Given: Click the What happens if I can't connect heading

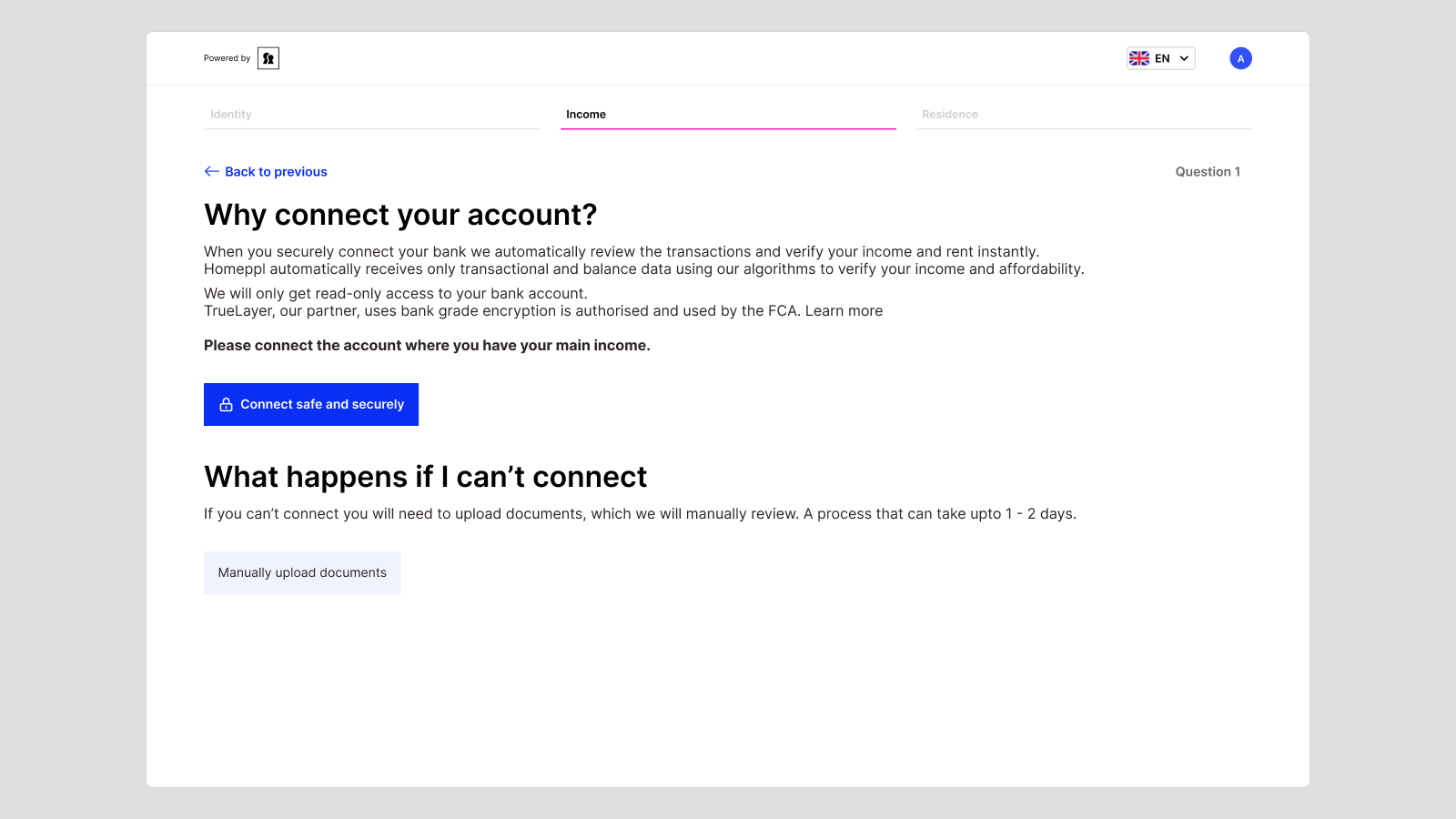Looking at the screenshot, I should (425, 477).
